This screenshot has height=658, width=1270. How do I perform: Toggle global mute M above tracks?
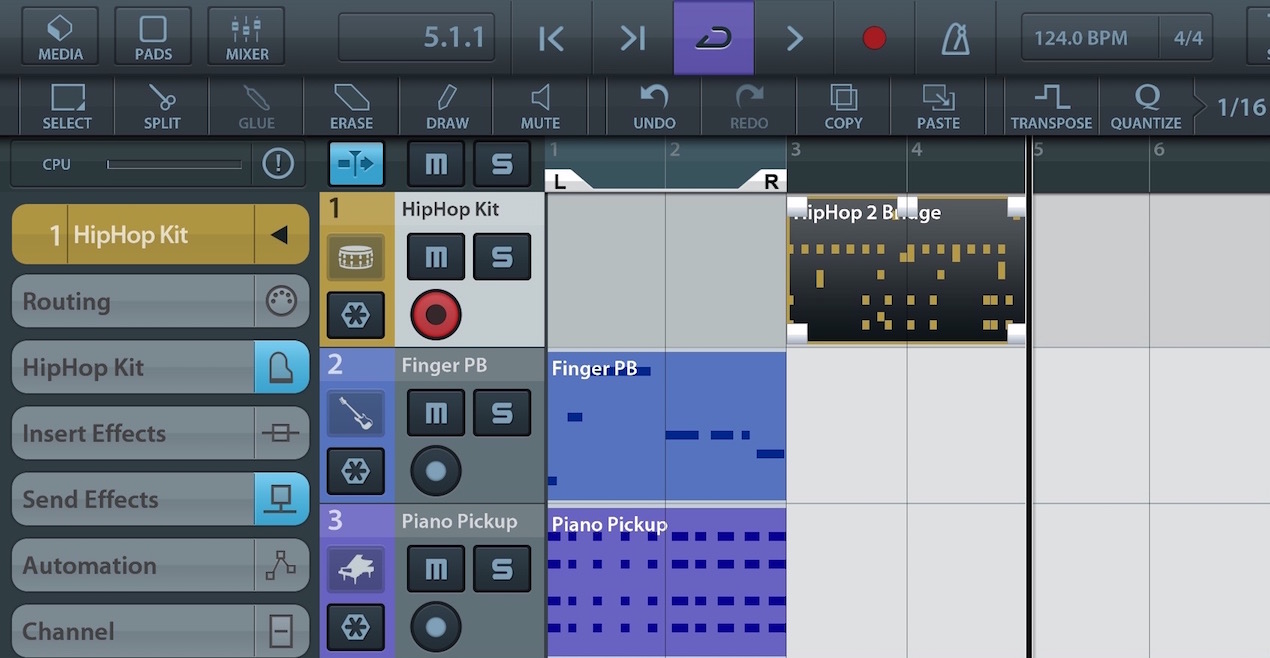click(436, 164)
